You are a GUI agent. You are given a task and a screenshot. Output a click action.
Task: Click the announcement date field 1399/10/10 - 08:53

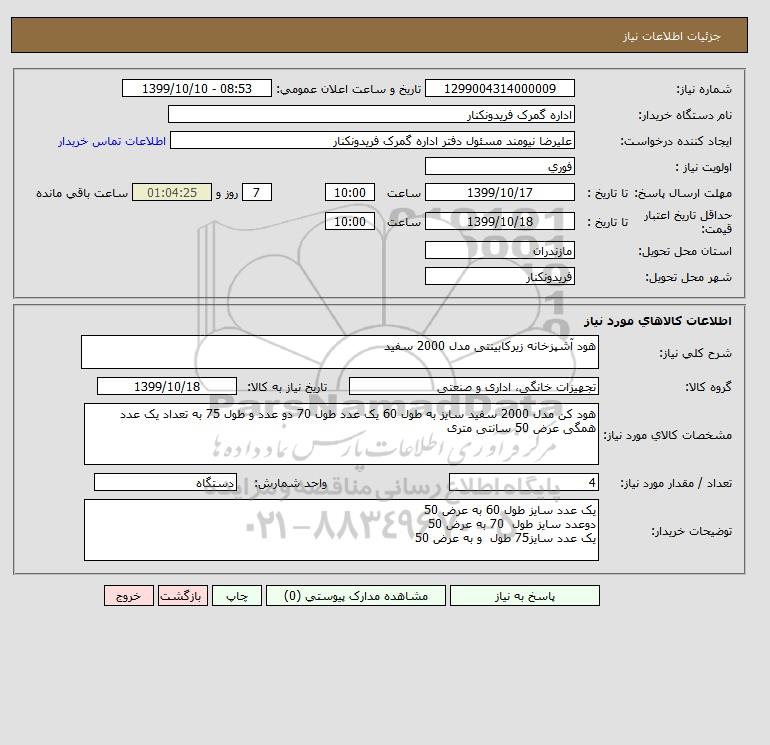coord(196,88)
